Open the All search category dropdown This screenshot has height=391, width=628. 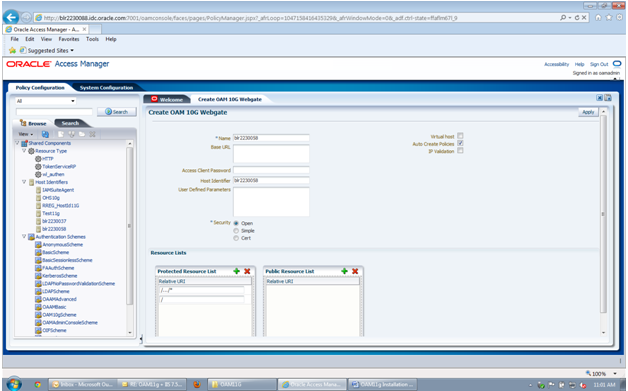[x=46, y=101]
